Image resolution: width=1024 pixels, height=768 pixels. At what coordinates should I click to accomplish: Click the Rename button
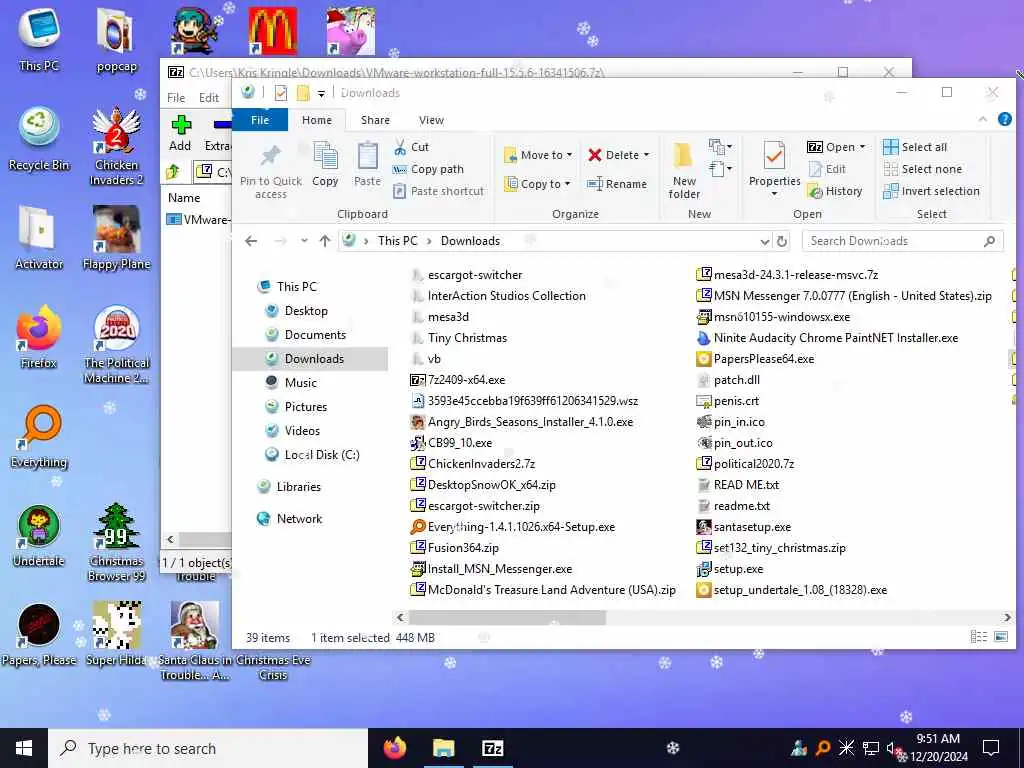pyautogui.click(x=617, y=184)
